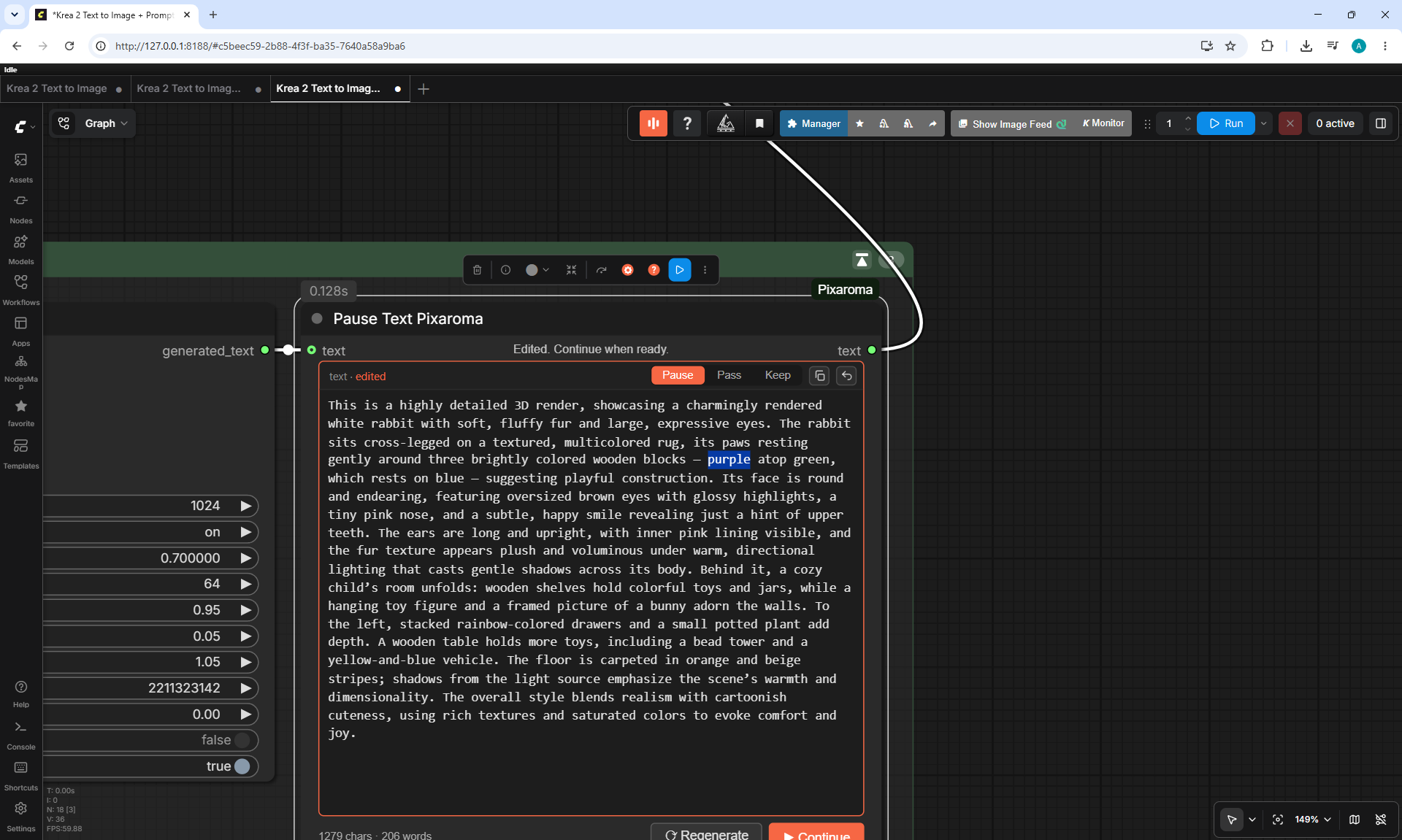The width and height of the screenshot is (1402, 840).
Task: Click the question mark help button in the top toolbar
Action: tap(687, 123)
